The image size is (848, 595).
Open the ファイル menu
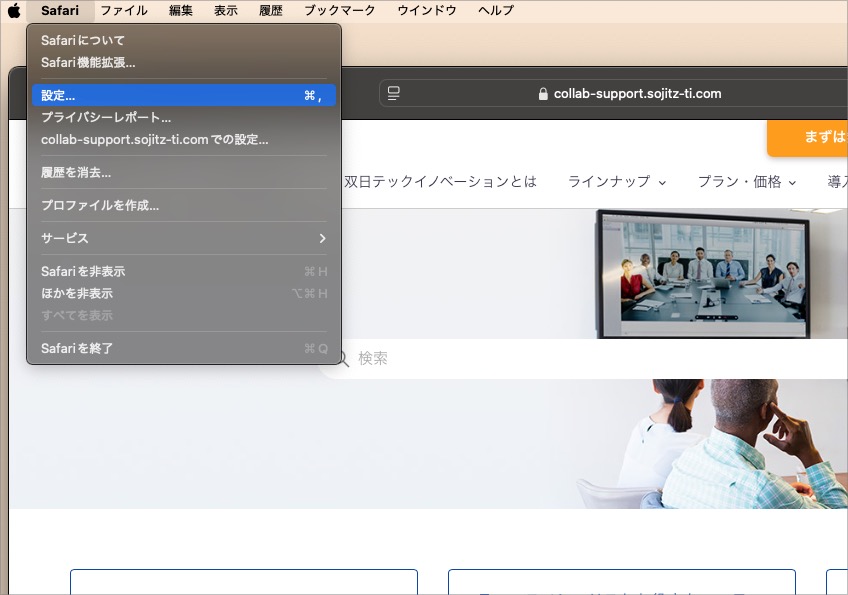click(x=124, y=10)
